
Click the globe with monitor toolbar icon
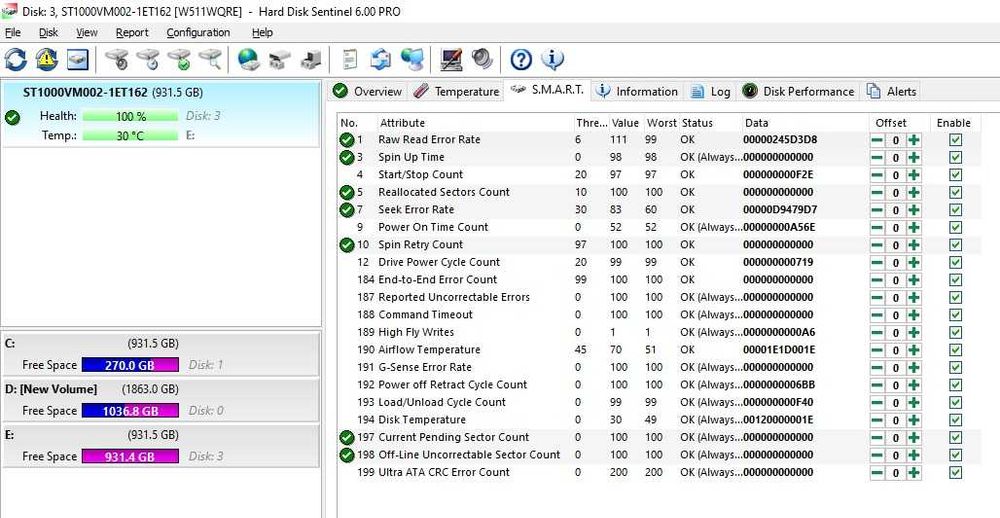pyautogui.click(x=412, y=59)
